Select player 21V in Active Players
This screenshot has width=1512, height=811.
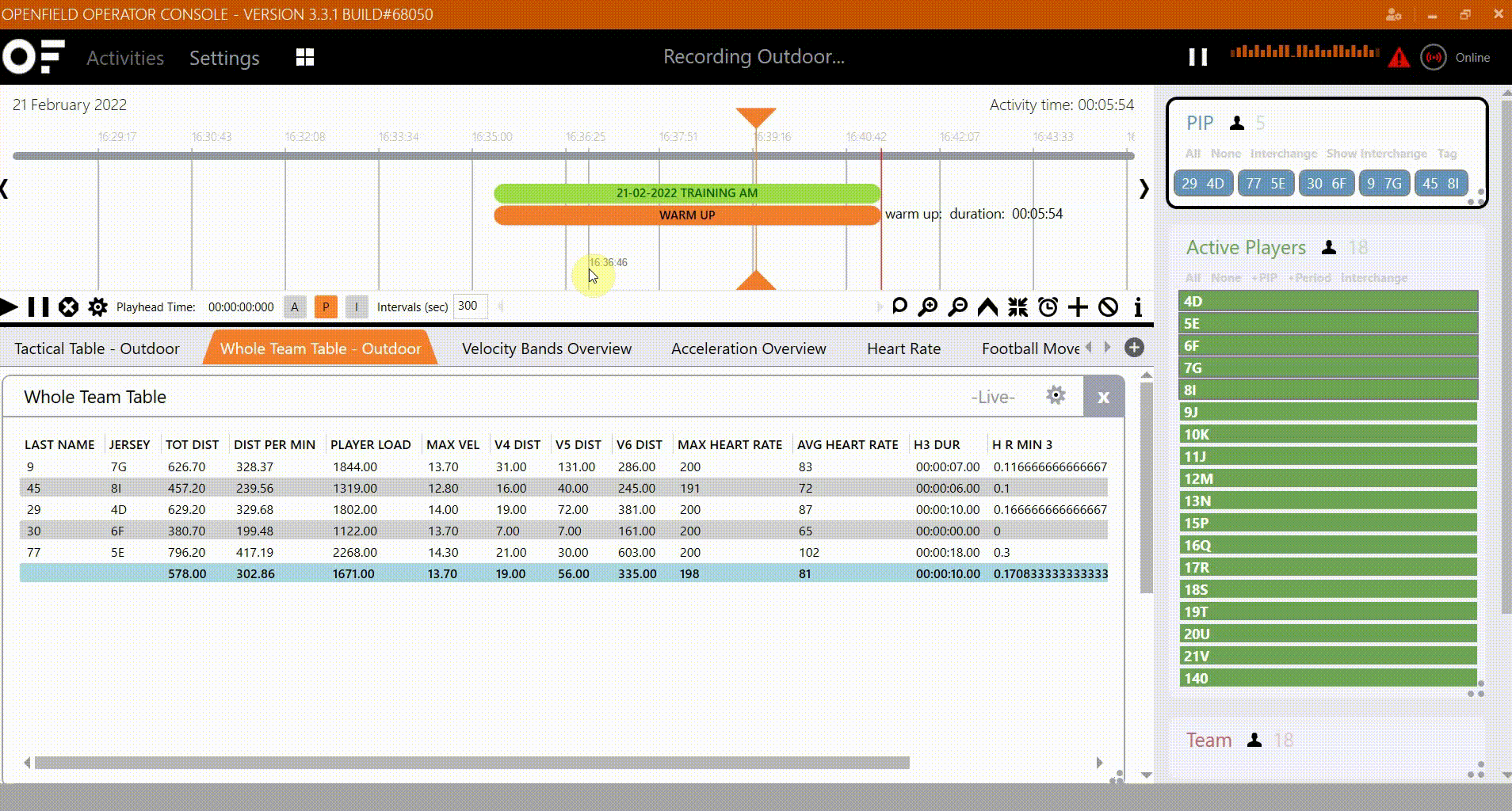pyautogui.click(x=1327, y=656)
